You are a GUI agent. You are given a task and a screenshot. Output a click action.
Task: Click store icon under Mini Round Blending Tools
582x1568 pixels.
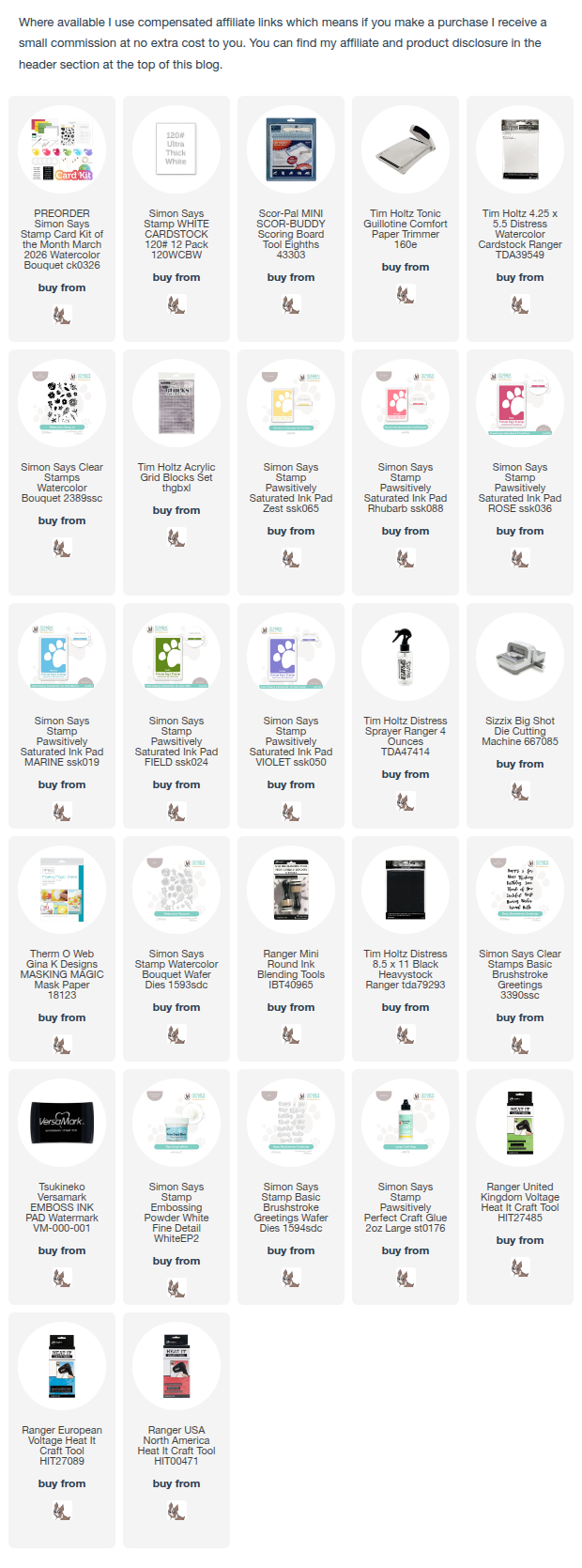pos(291,1034)
